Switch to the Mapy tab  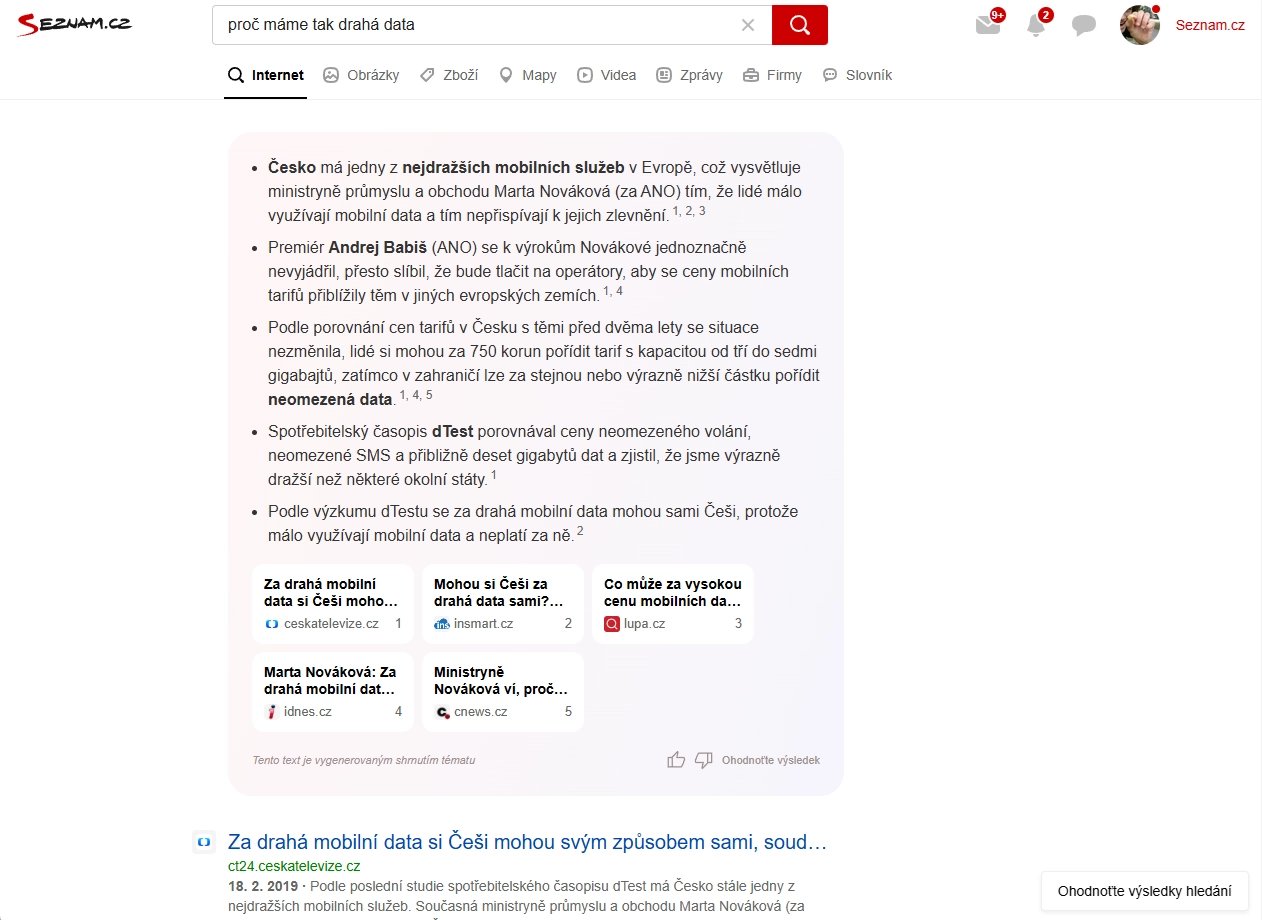[527, 75]
